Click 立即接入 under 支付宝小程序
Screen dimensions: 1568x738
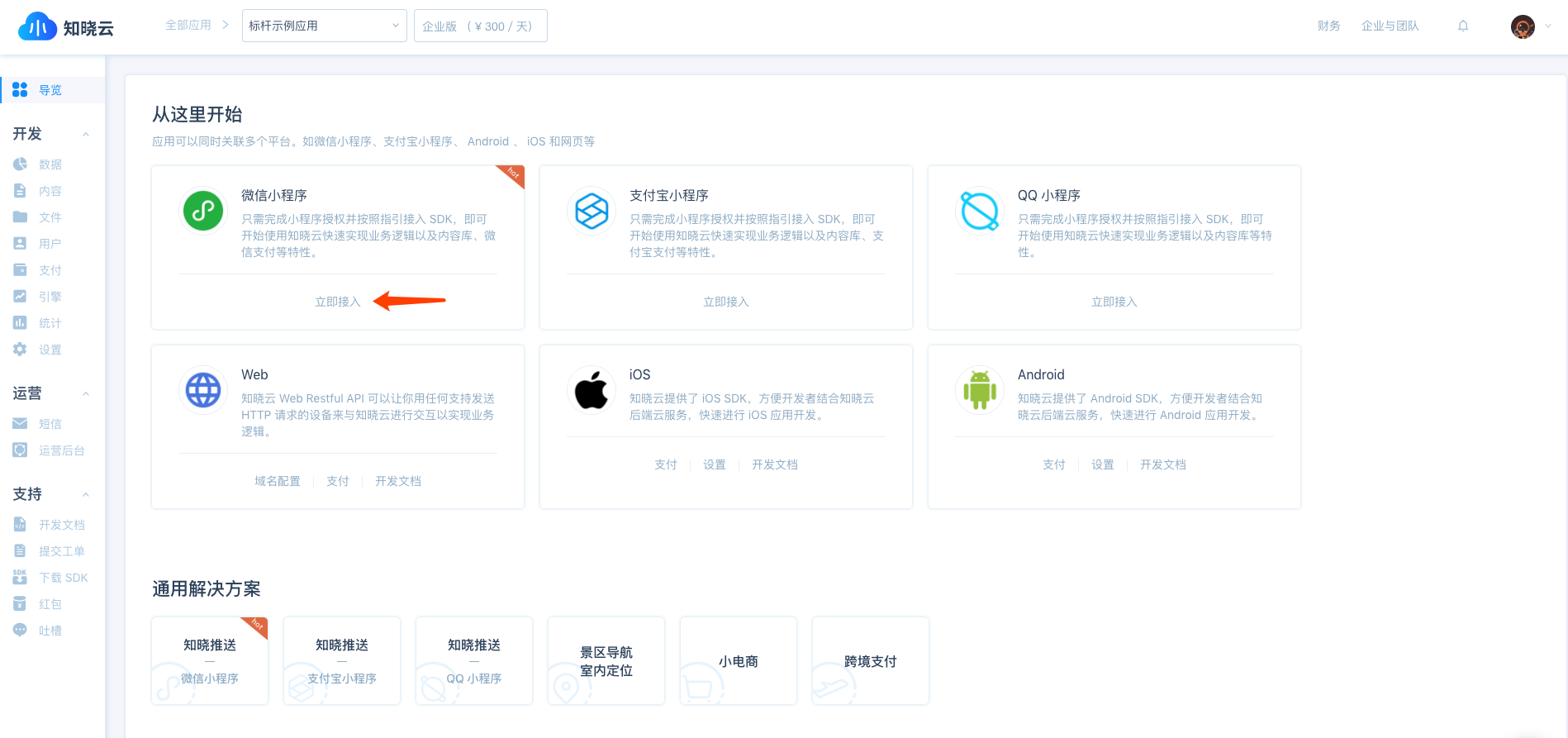[x=726, y=302]
